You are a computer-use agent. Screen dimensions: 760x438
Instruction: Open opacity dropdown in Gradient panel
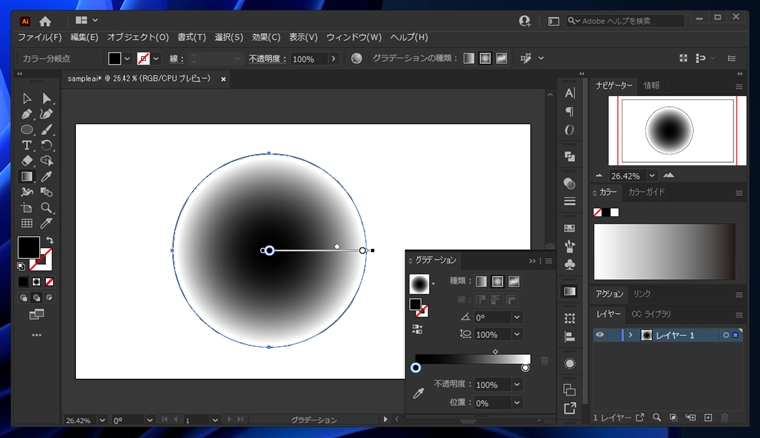click(517, 385)
